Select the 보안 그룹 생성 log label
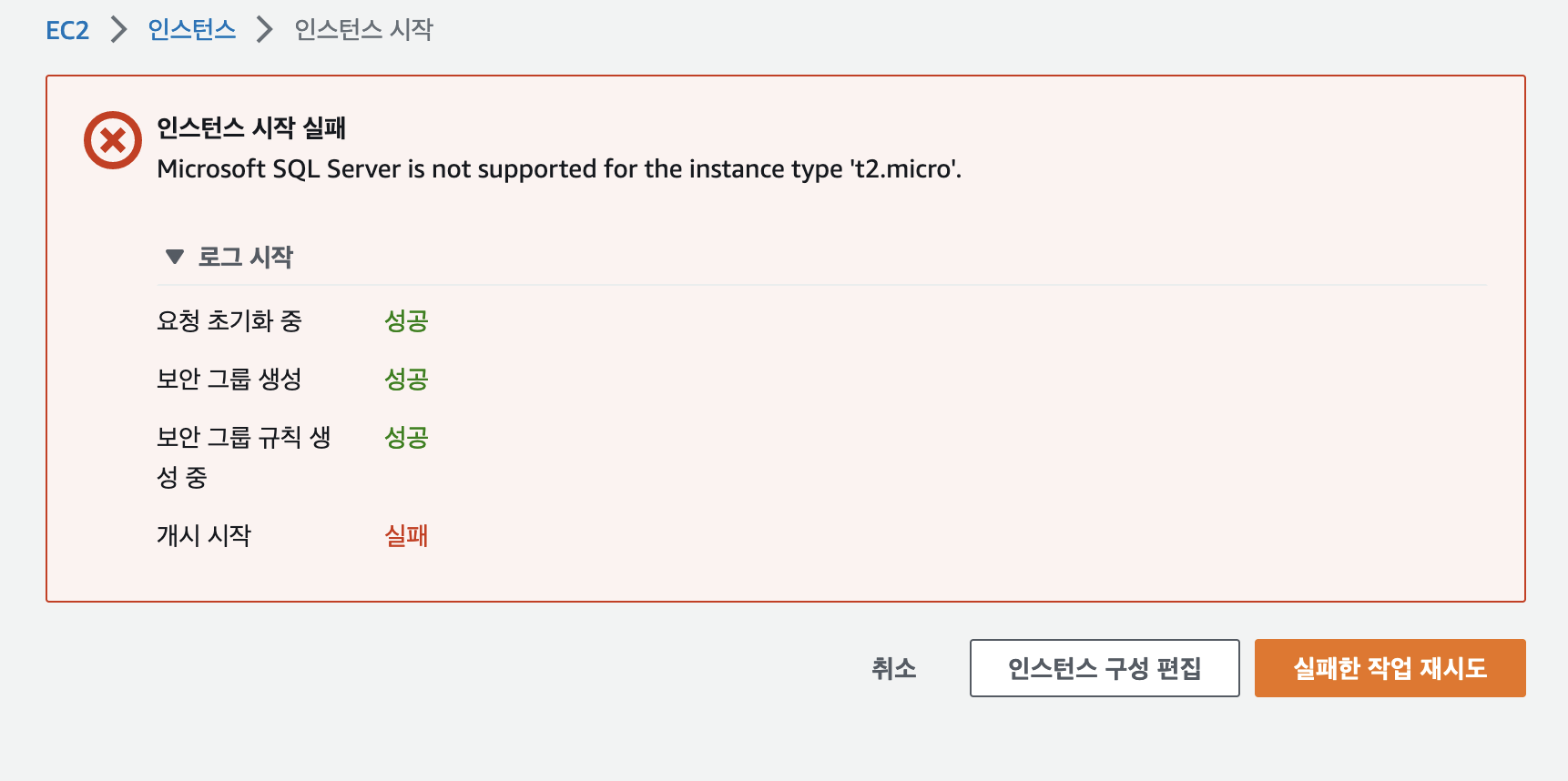 (x=229, y=379)
